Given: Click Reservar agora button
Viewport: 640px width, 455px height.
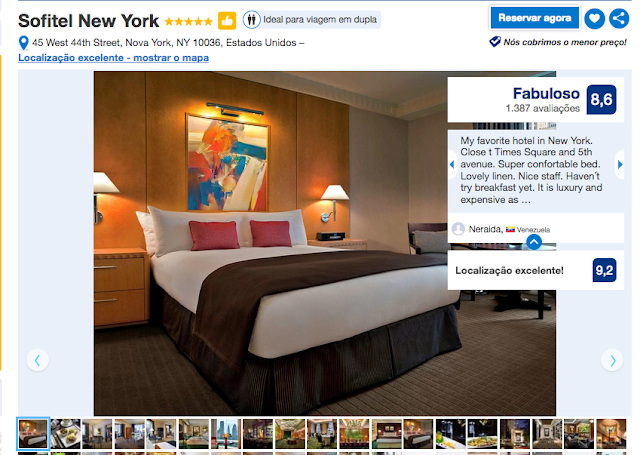Looking at the screenshot, I should [x=535, y=18].
